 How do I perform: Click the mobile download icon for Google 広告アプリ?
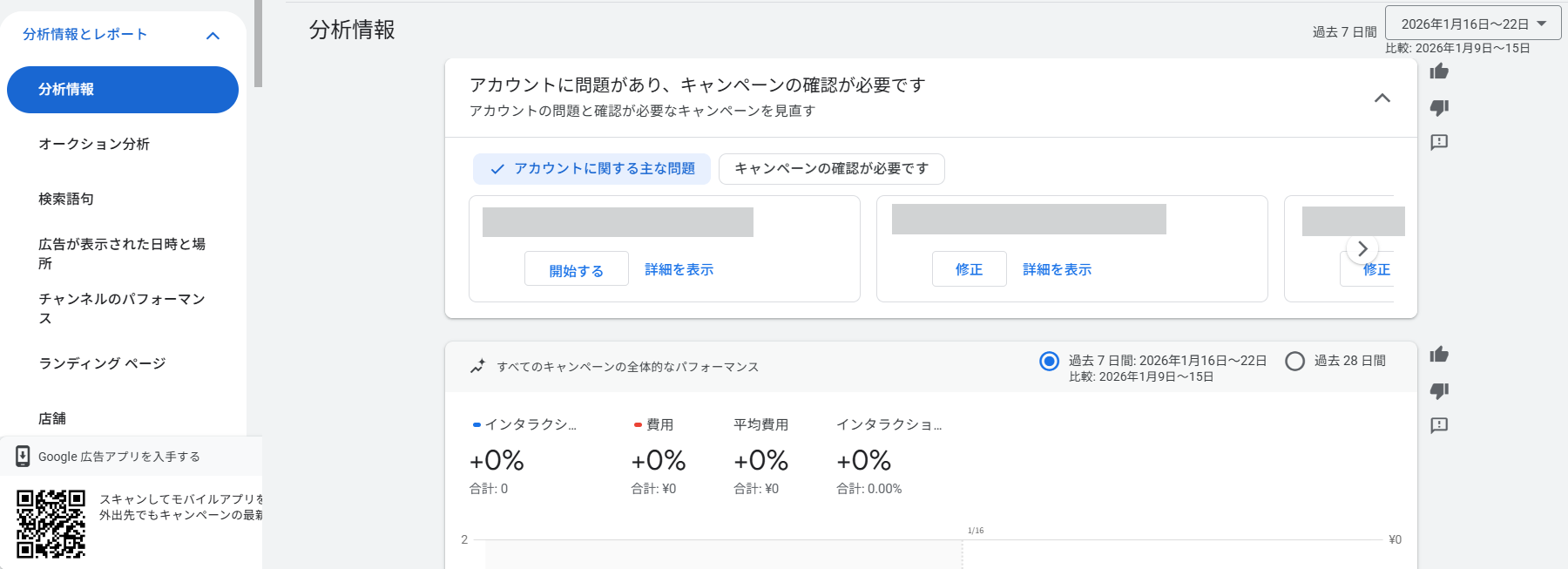pyautogui.click(x=24, y=457)
